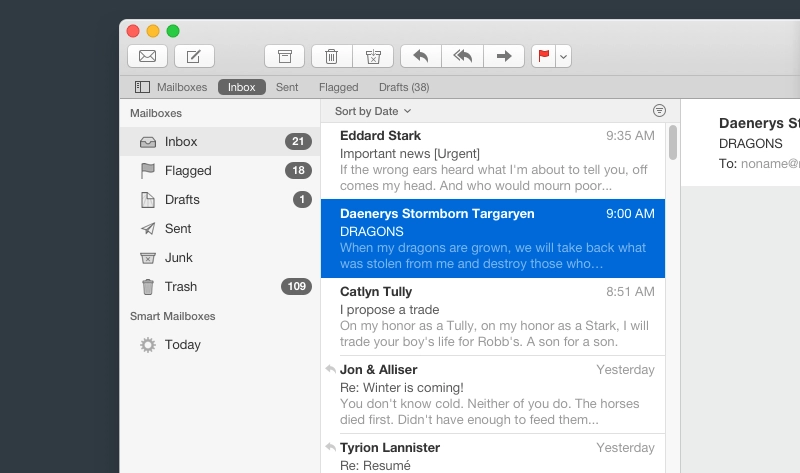Reply to the selected message
The width and height of the screenshot is (800, 473).
pyautogui.click(x=420, y=56)
